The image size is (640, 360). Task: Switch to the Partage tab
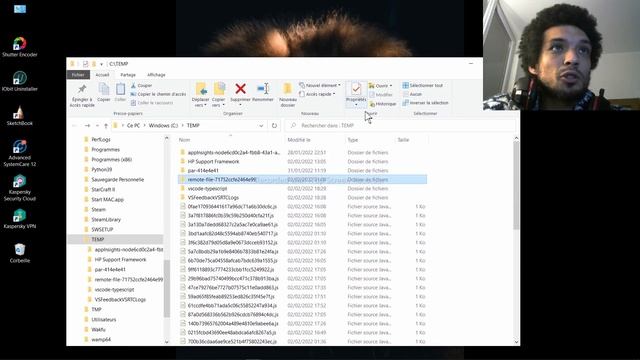(128, 75)
